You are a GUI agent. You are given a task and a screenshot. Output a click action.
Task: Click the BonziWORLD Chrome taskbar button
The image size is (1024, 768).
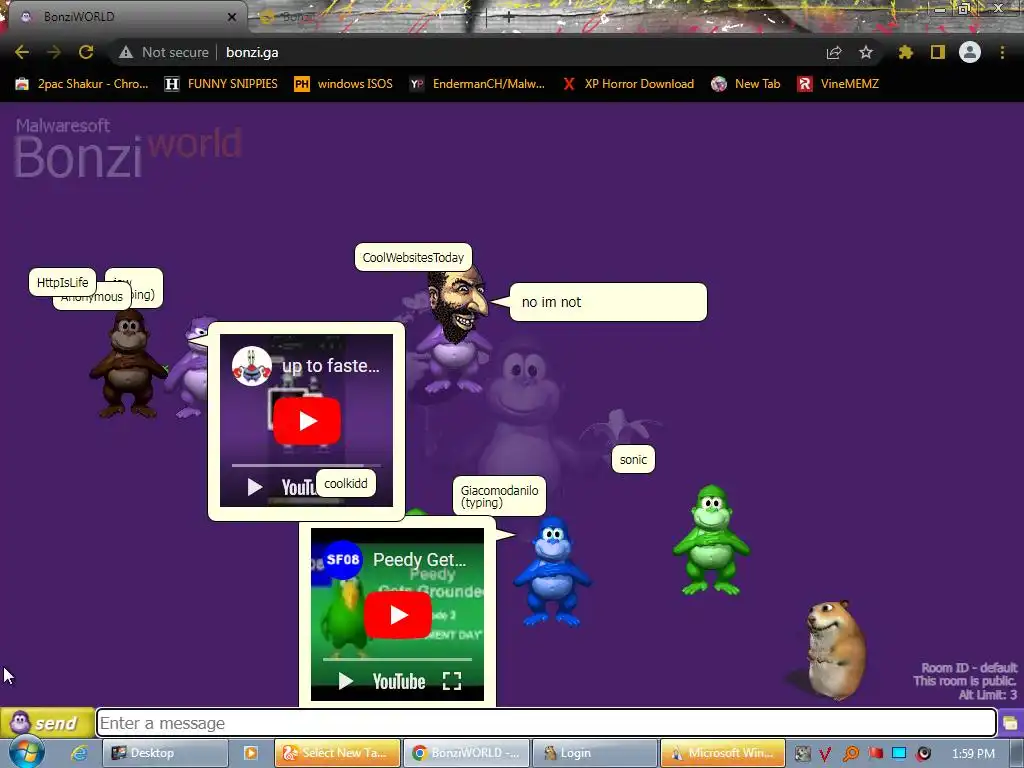click(466, 753)
